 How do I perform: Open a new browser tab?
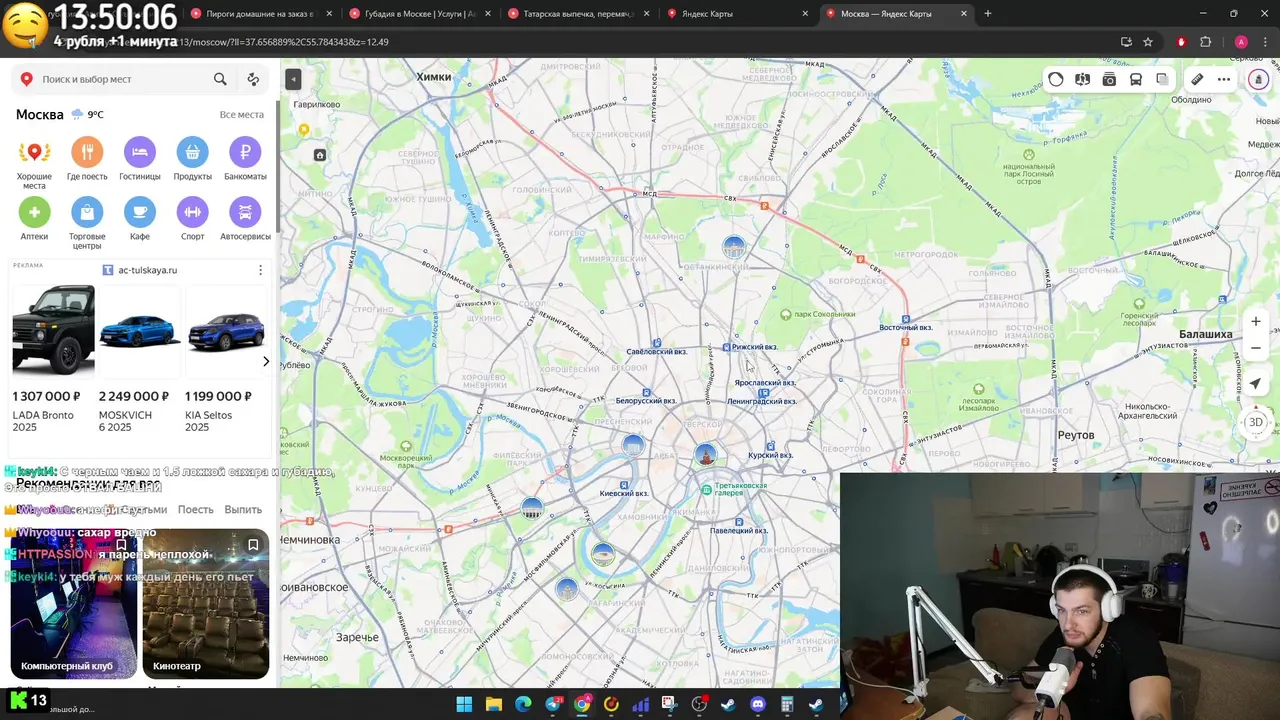point(988,14)
